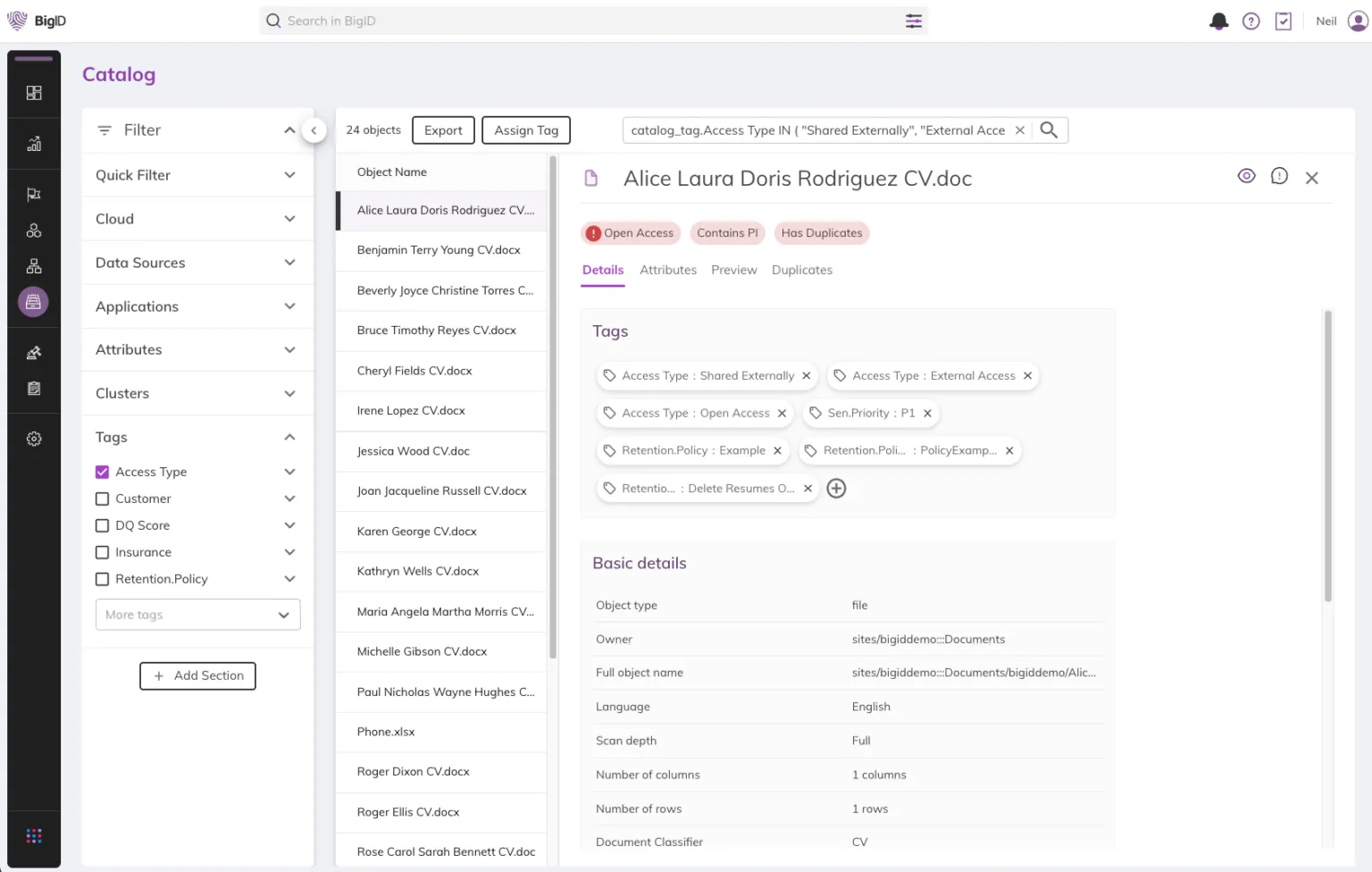Click the Assign Tag button
The width and height of the screenshot is (1372, 872).
(x=526, y=130)
